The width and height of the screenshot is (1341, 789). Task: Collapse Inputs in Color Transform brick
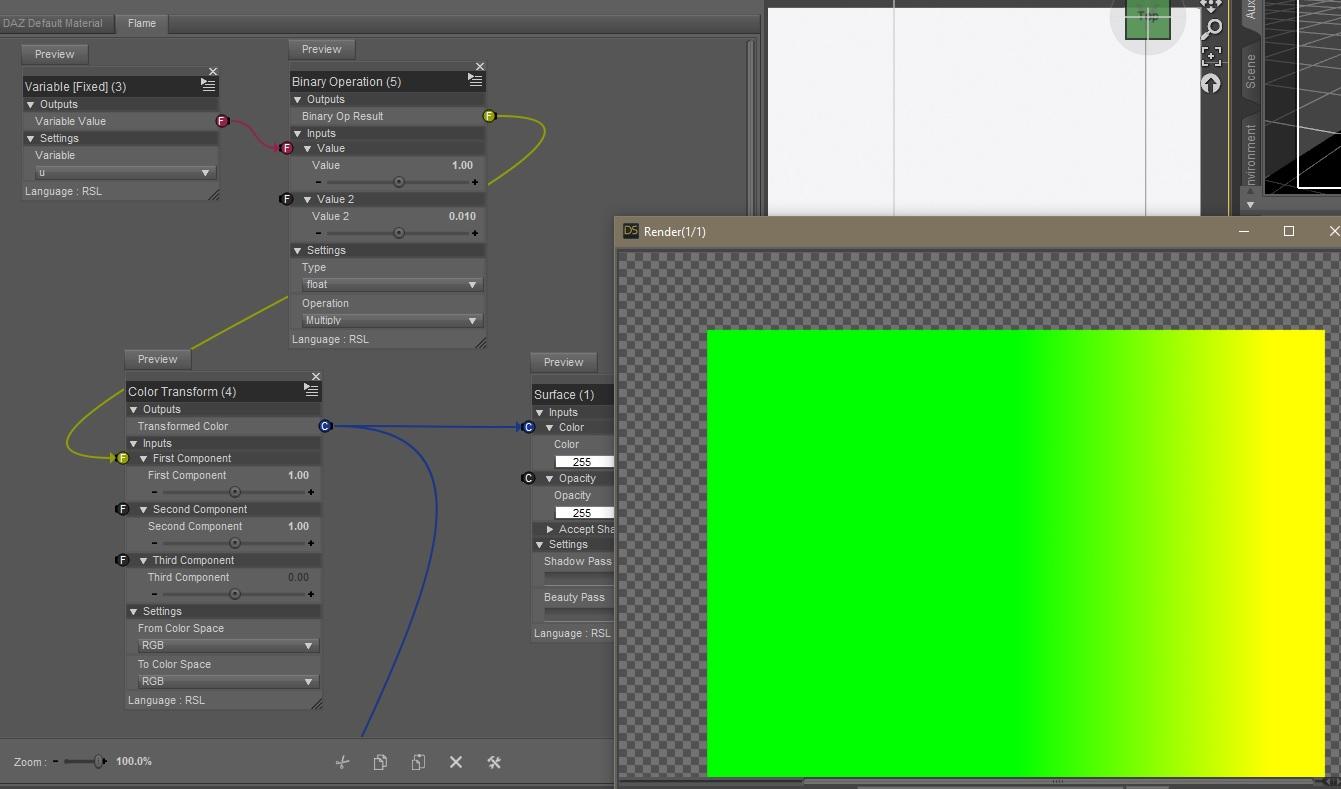(134, 443)
